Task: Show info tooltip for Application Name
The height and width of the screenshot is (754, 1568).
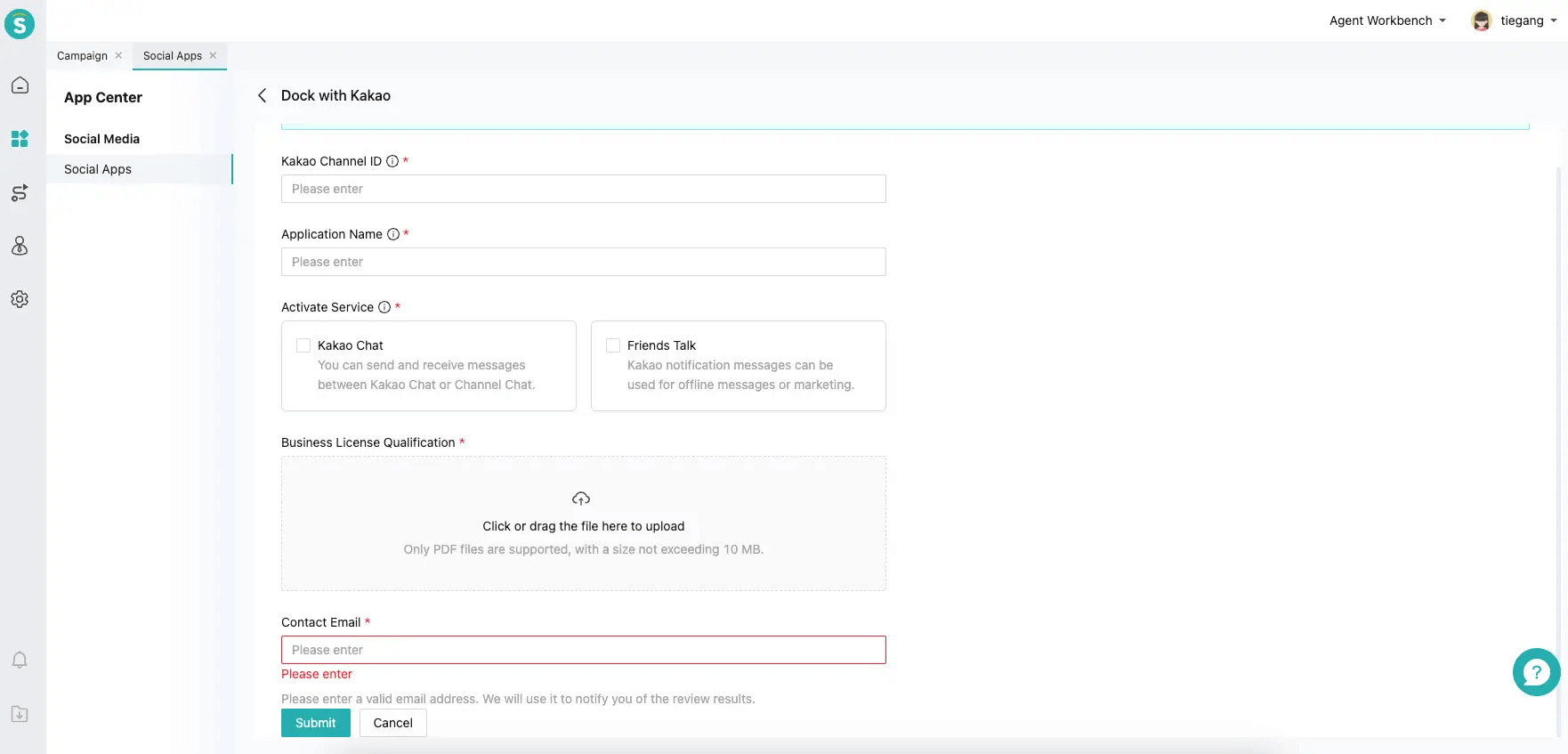Action: click(x=393, y=234)
